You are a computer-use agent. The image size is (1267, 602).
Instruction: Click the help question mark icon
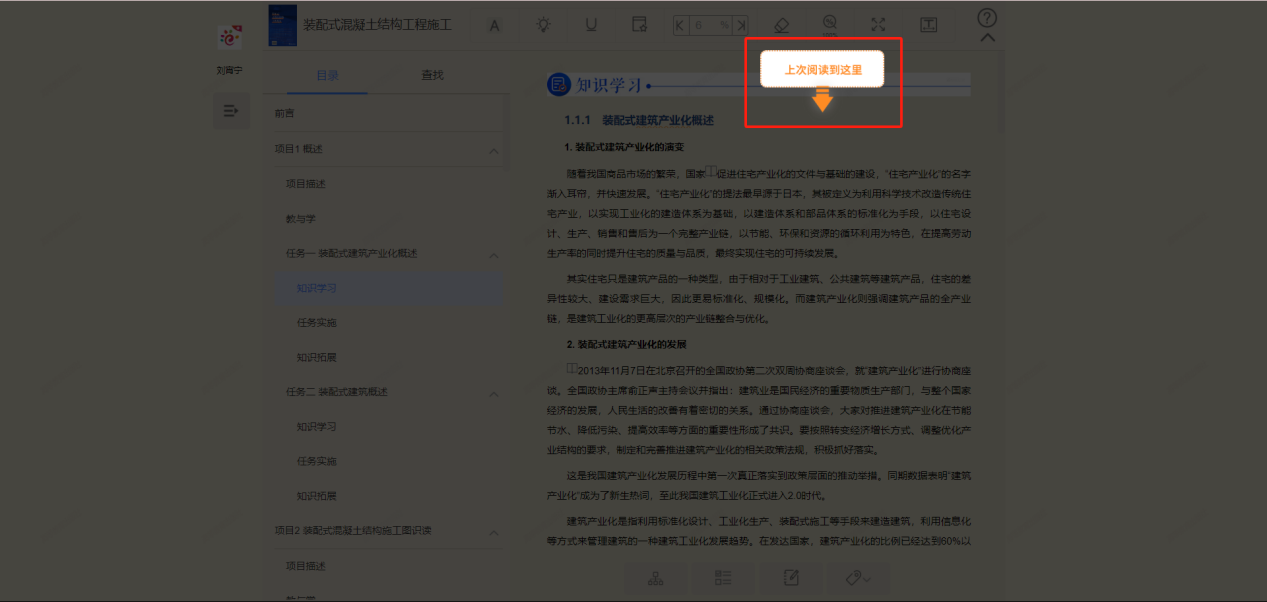[987, 16]
